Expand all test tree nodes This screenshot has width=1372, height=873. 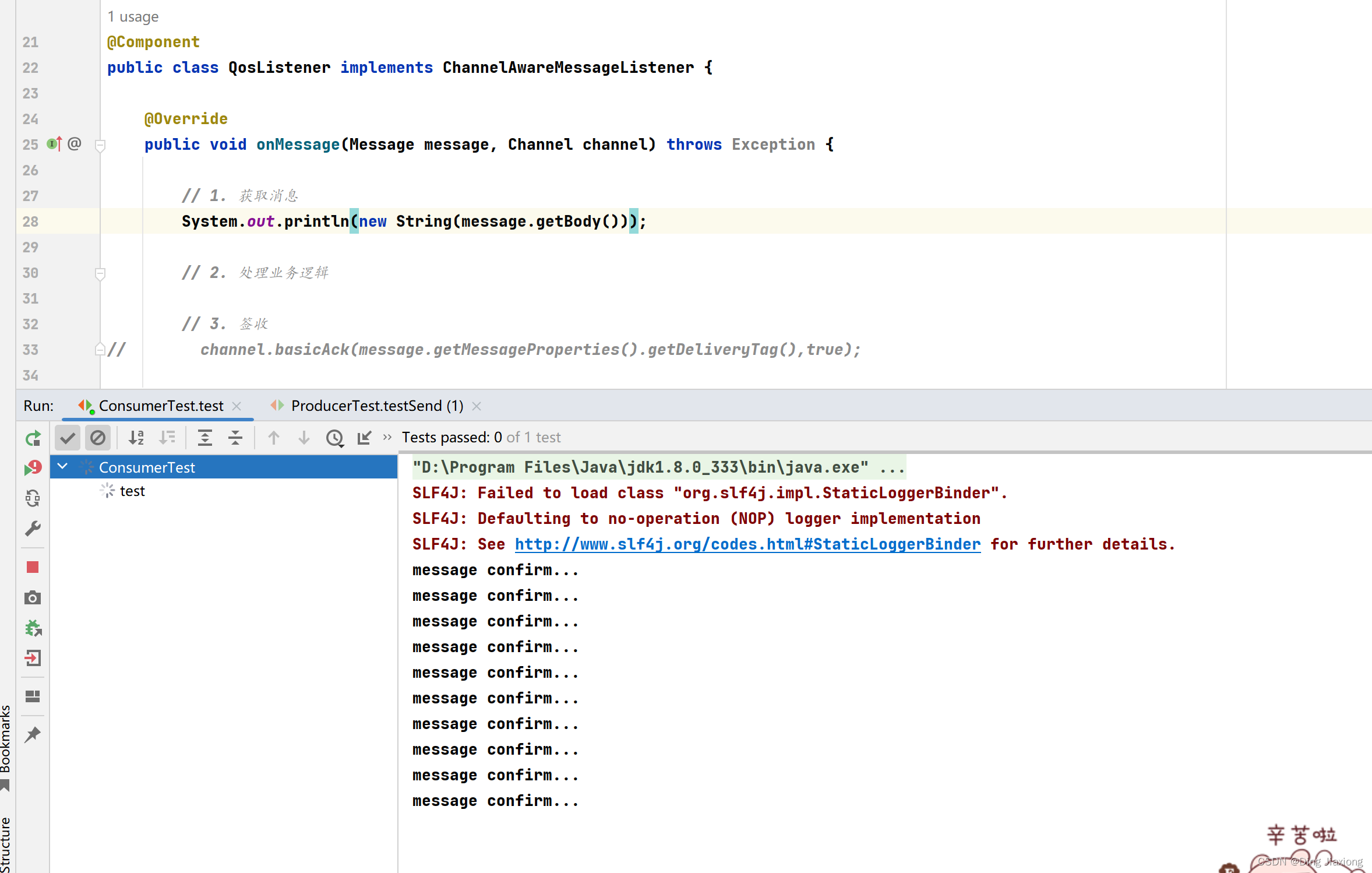pos(205,438)
